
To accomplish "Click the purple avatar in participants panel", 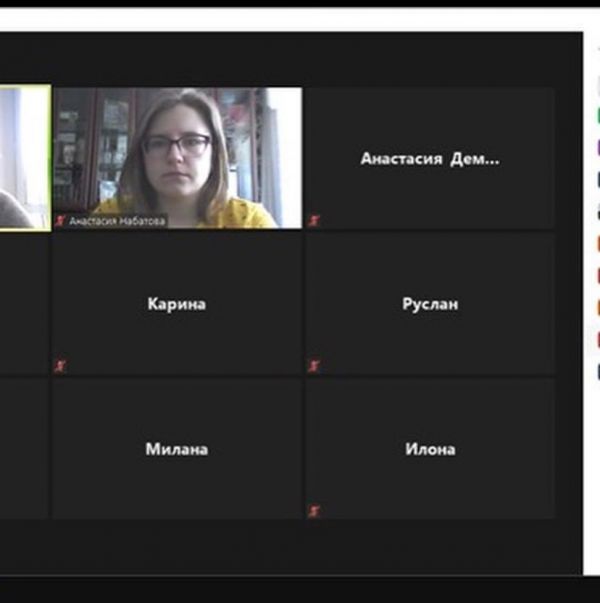I will click(x=597, y=148).
